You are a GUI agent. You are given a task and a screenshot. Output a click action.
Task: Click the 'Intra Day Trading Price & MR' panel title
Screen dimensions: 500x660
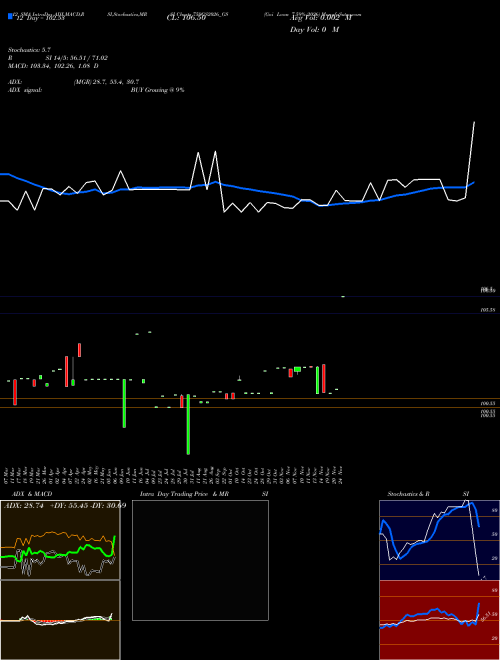[184, 494]
